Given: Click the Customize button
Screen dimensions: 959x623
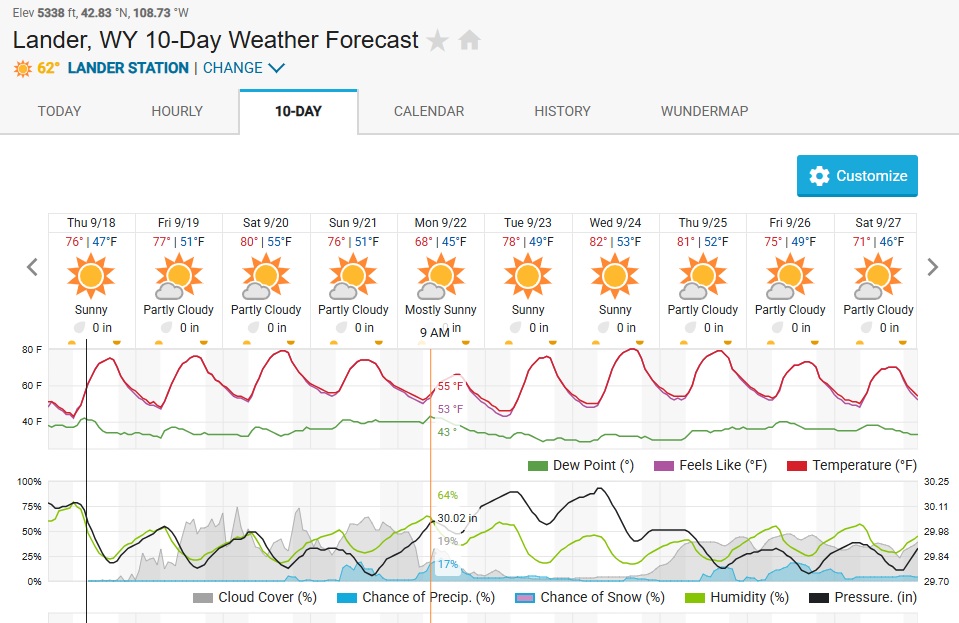Looking at the screenshot, I should tap(857, 176).
